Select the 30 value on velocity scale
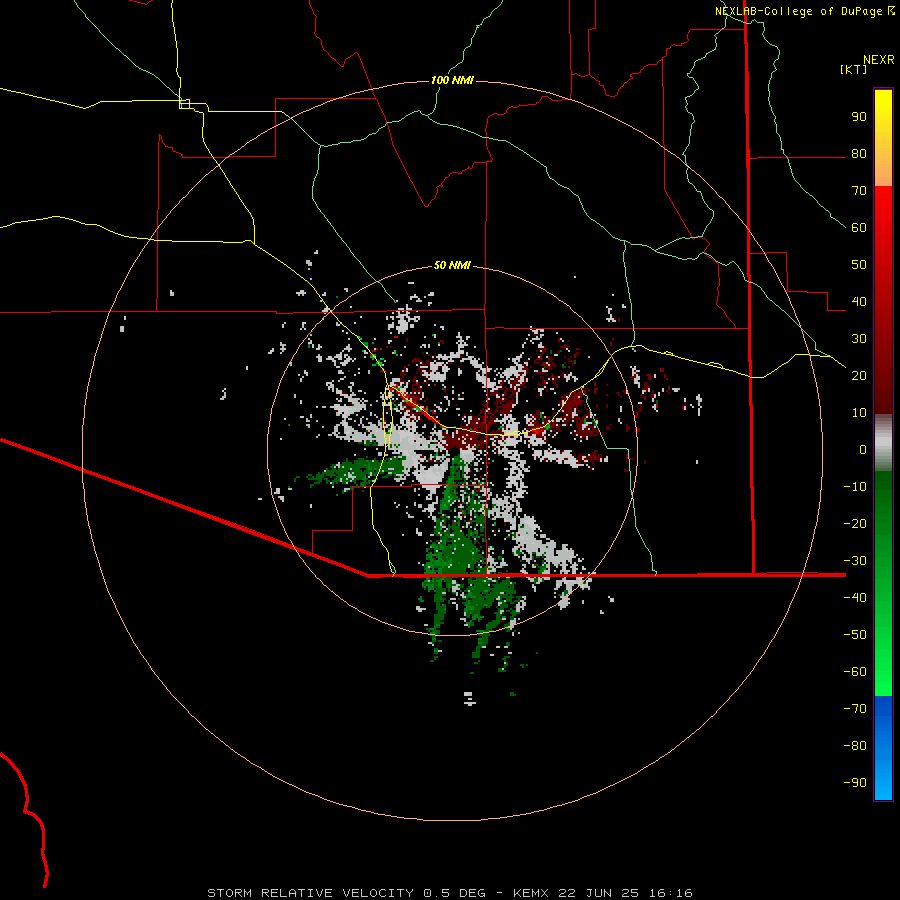 click(859, 339)
